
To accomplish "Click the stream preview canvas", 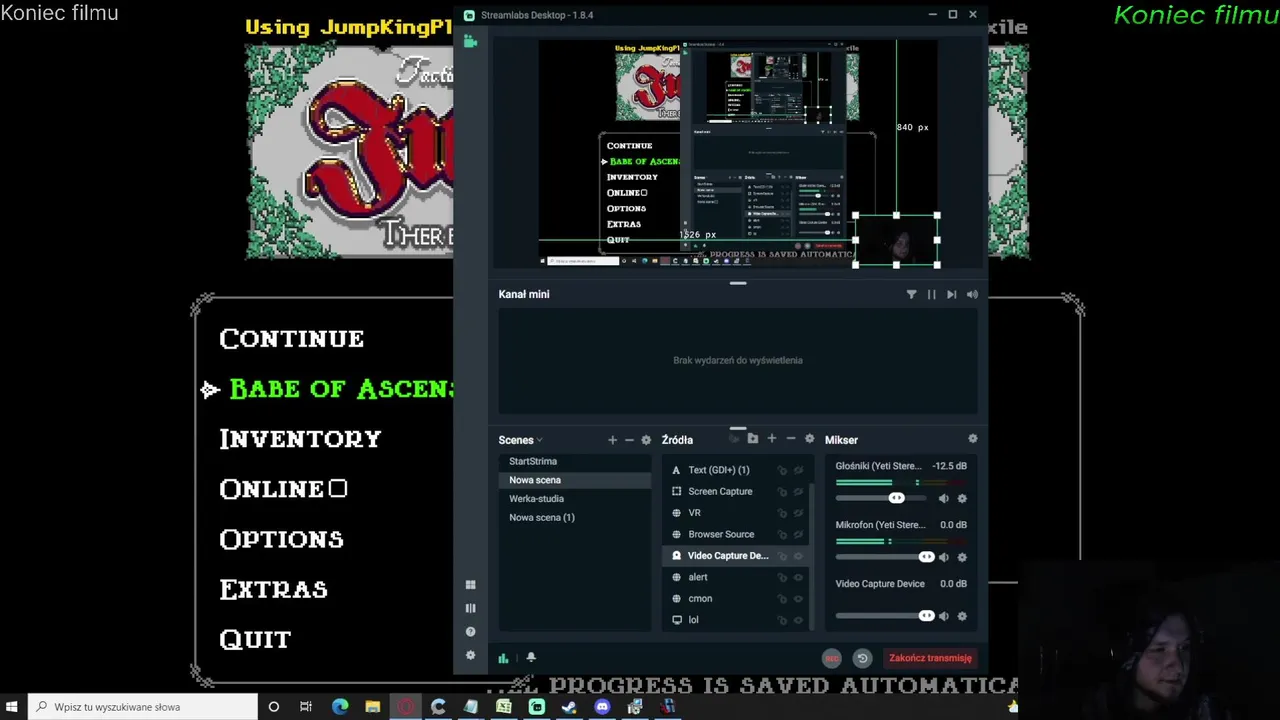I will [x=738, y=154].
